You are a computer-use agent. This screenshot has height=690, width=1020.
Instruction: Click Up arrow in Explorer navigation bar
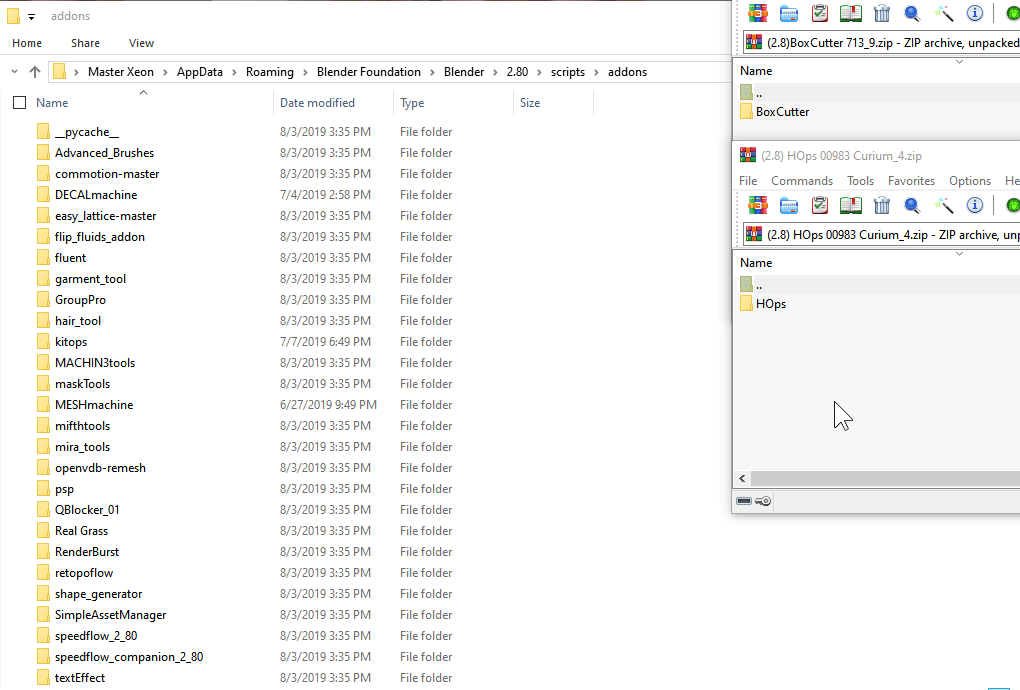(x=35, y=72)
